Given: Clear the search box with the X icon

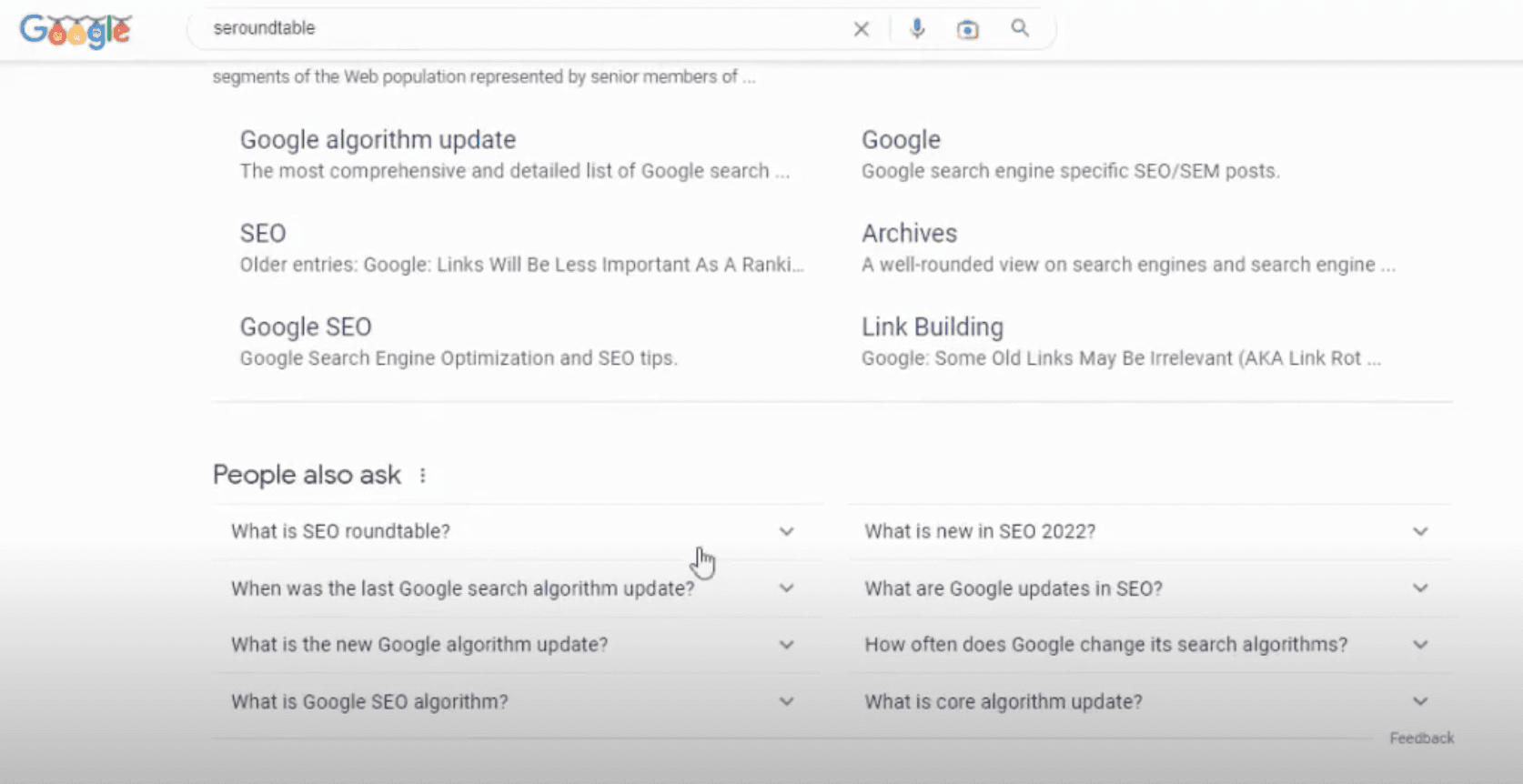Looking at the screenshot, I should point(861,29).
